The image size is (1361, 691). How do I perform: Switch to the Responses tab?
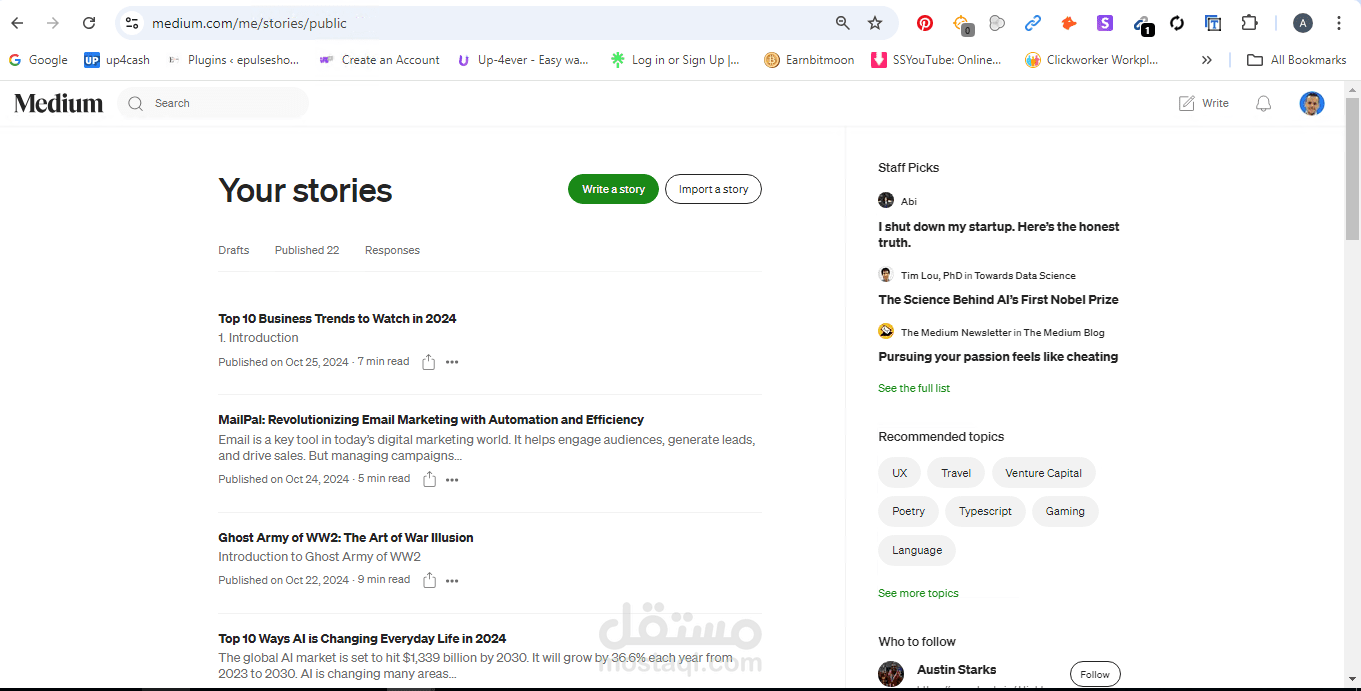coord(392,250)
